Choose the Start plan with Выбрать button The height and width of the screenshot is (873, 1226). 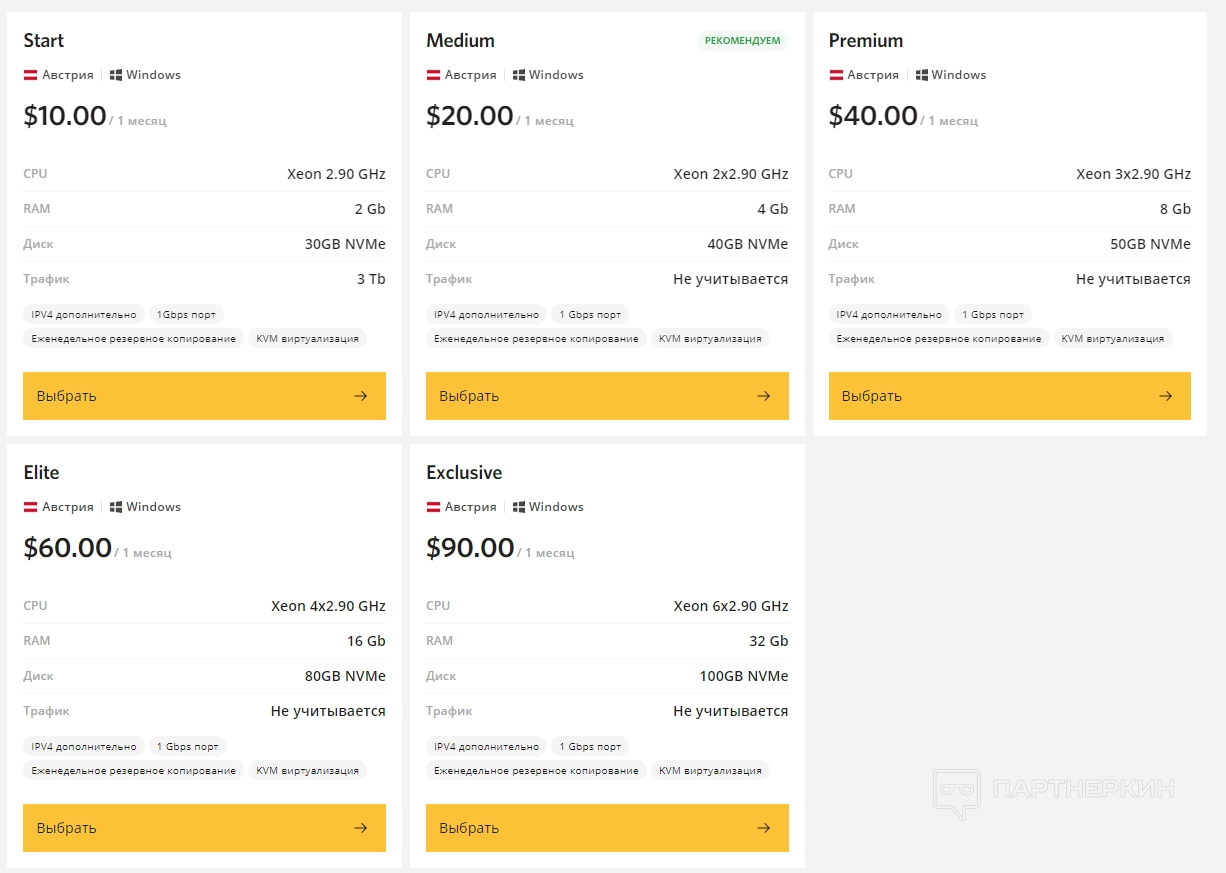tap(204, 396)
